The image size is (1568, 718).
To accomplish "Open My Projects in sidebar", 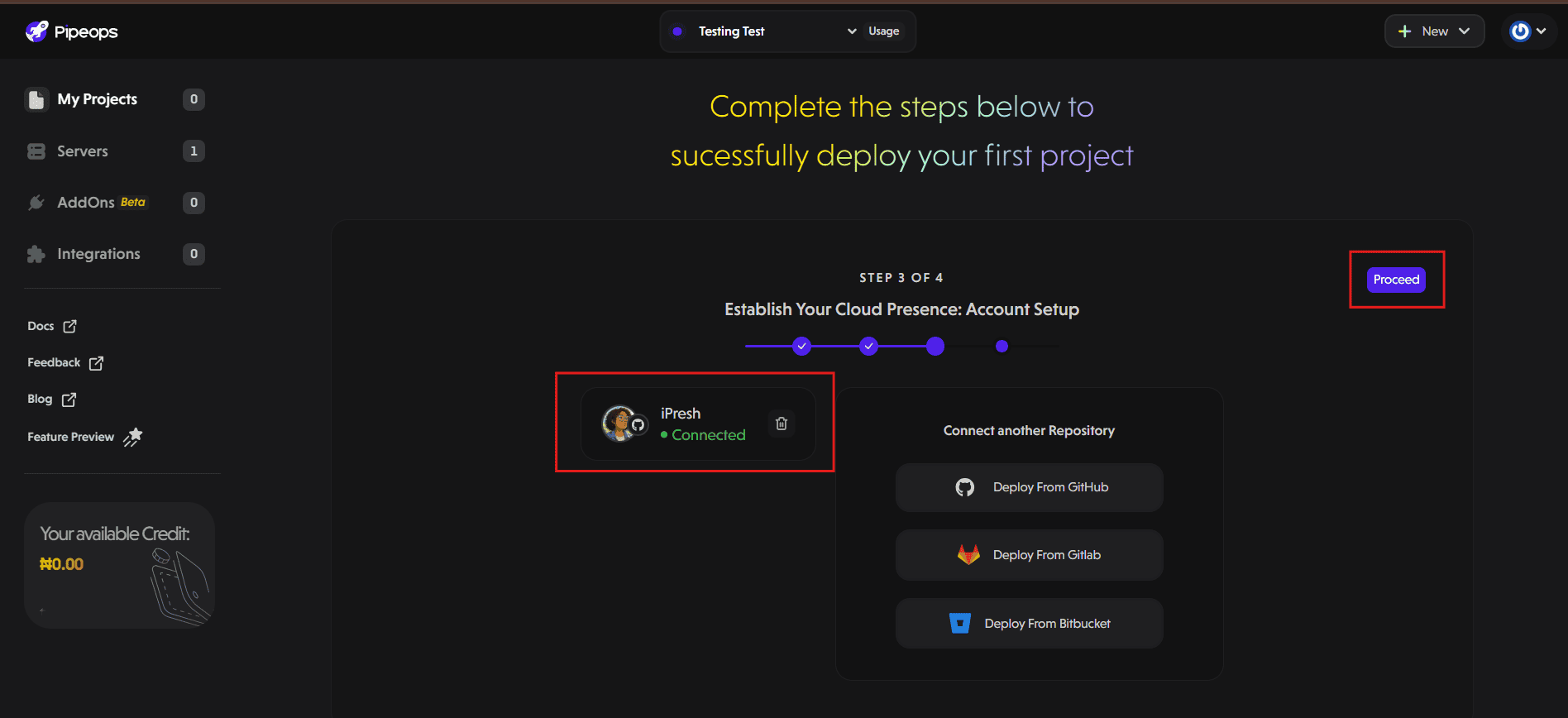I will point(98,99).
